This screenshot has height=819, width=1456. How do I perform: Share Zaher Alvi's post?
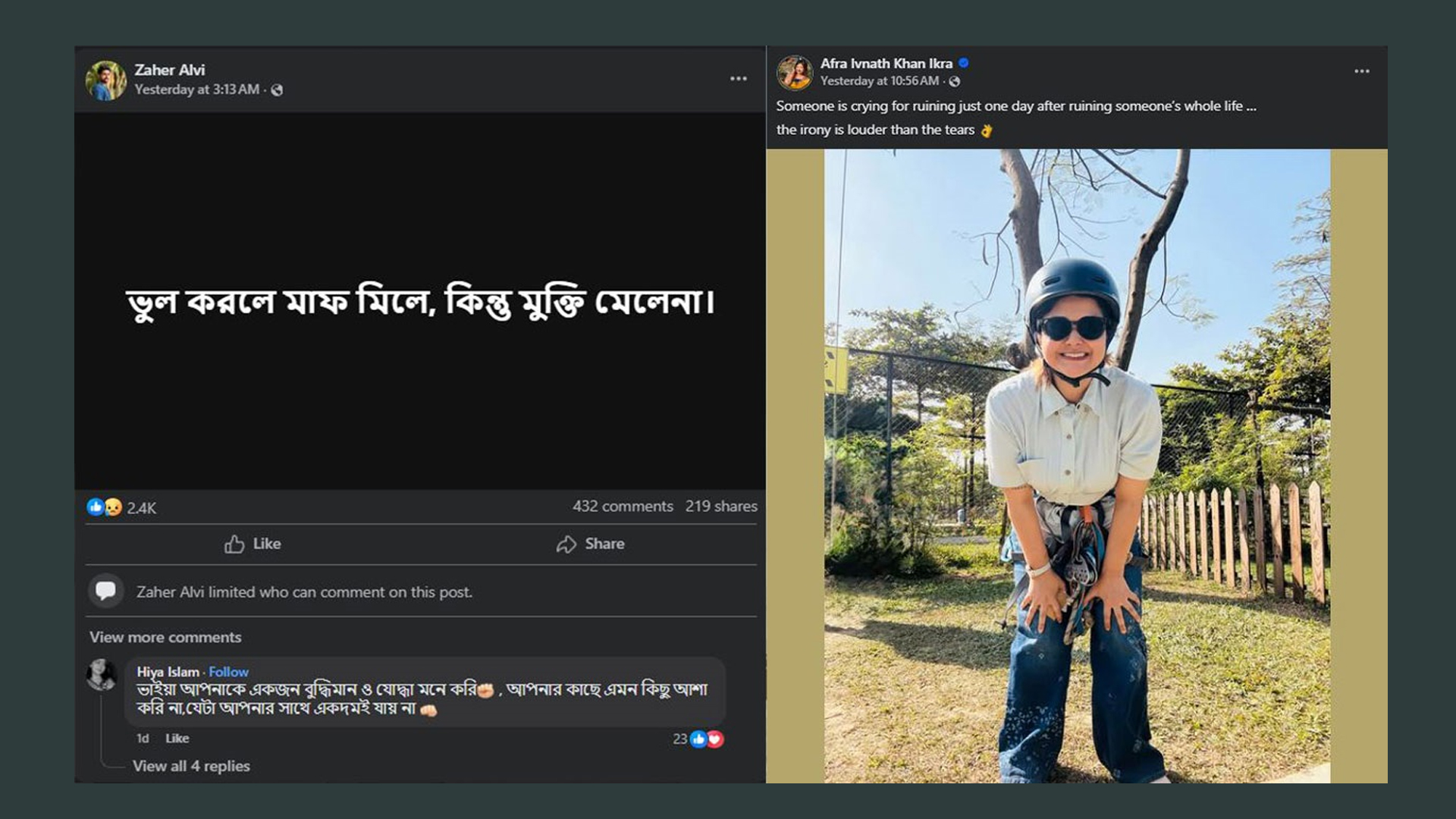(x=591, y=544)
